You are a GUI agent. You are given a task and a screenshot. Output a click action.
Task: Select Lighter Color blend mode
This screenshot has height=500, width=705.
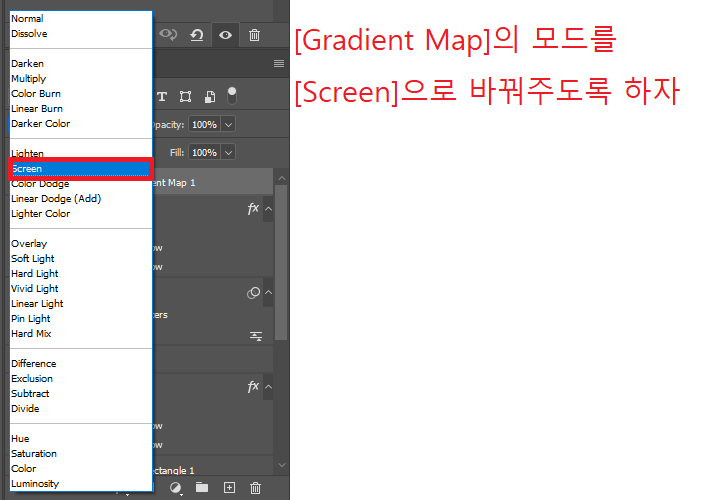81,214
